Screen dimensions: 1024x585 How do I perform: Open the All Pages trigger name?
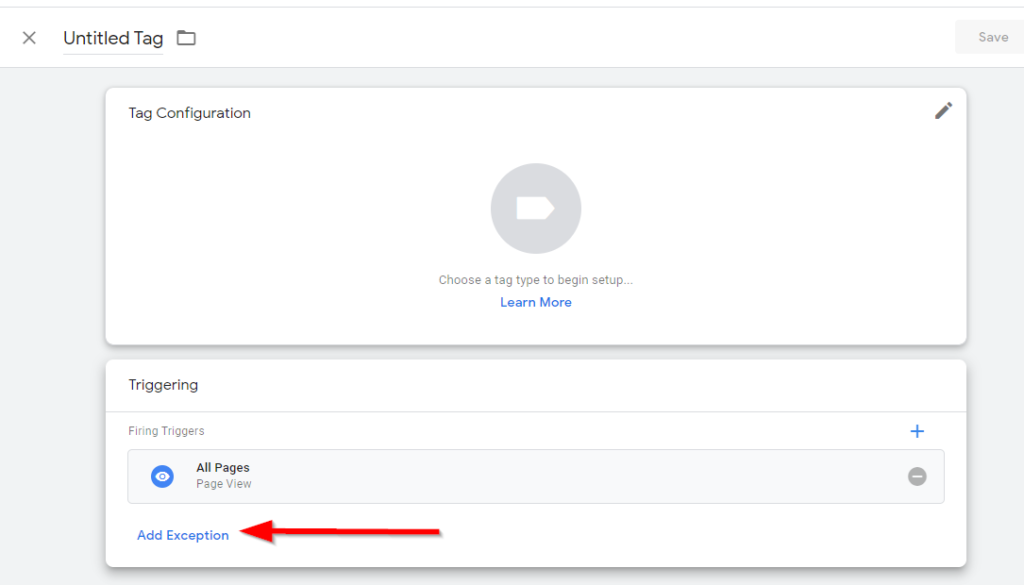[x=223, y=467]
